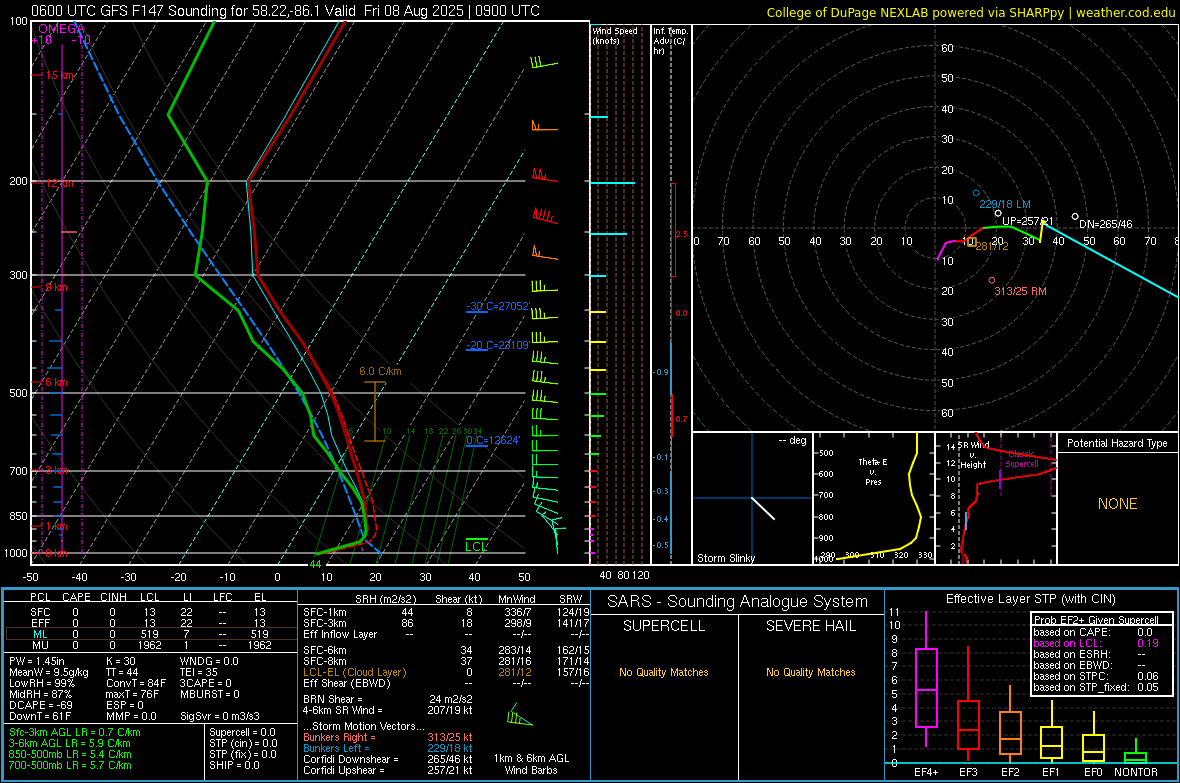Click the DCAPE = -69 value
Screen dimensions: 1180x783
[x=40, y=705]
